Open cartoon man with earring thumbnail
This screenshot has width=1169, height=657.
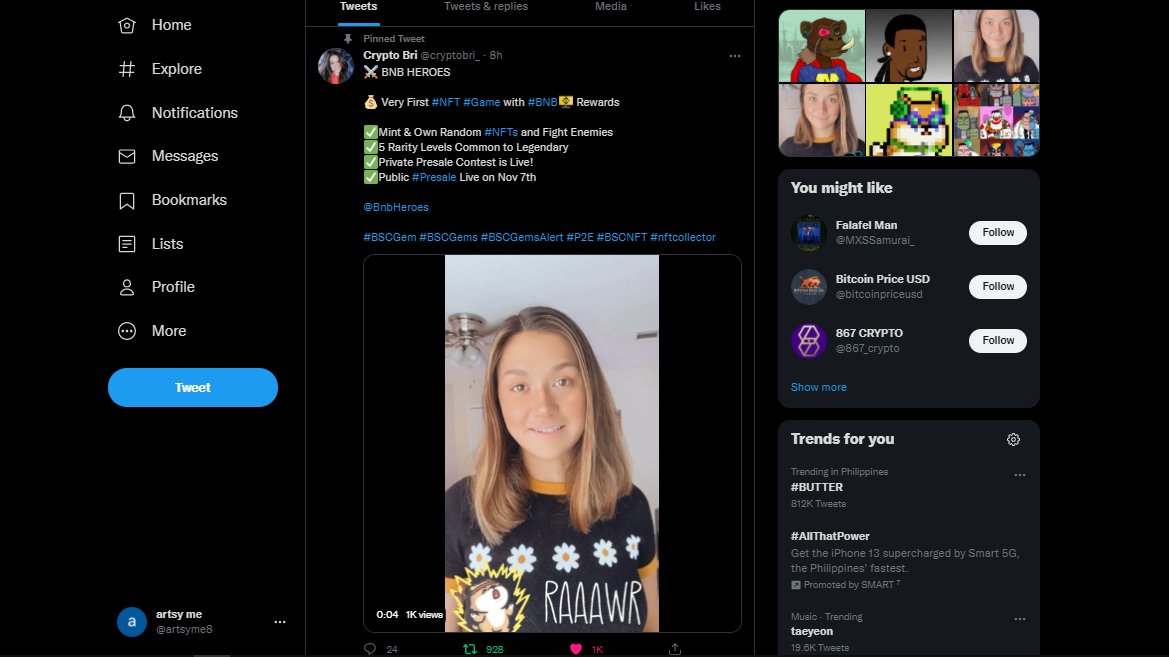click(909, 45)
